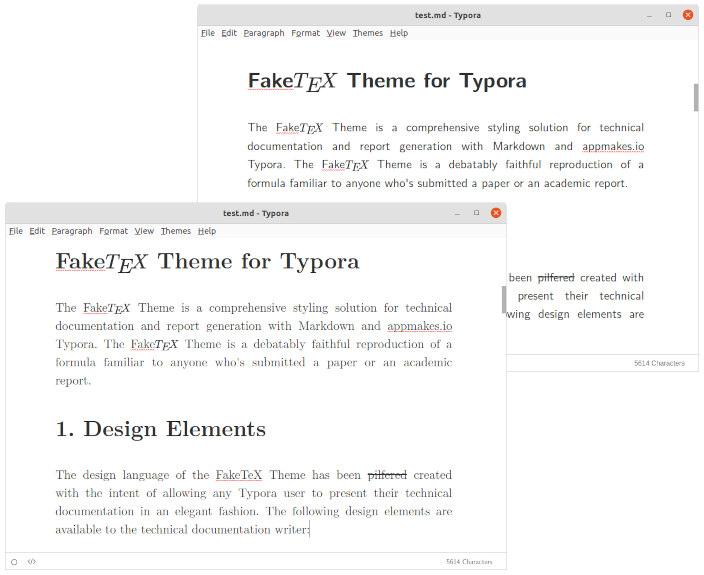Click scrollbar thumb of back window

pyautogui.click(x=696, y=97)
